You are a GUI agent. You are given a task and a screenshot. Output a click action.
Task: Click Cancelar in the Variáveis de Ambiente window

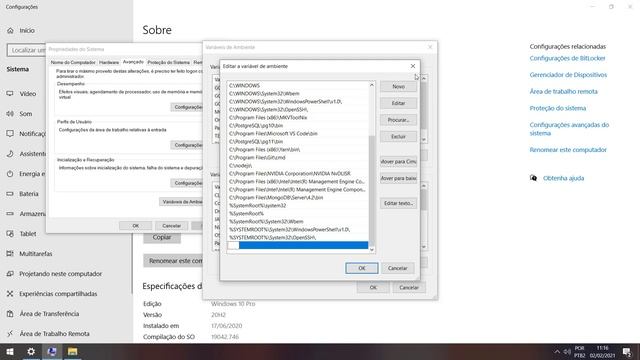[x=409, y=287]
